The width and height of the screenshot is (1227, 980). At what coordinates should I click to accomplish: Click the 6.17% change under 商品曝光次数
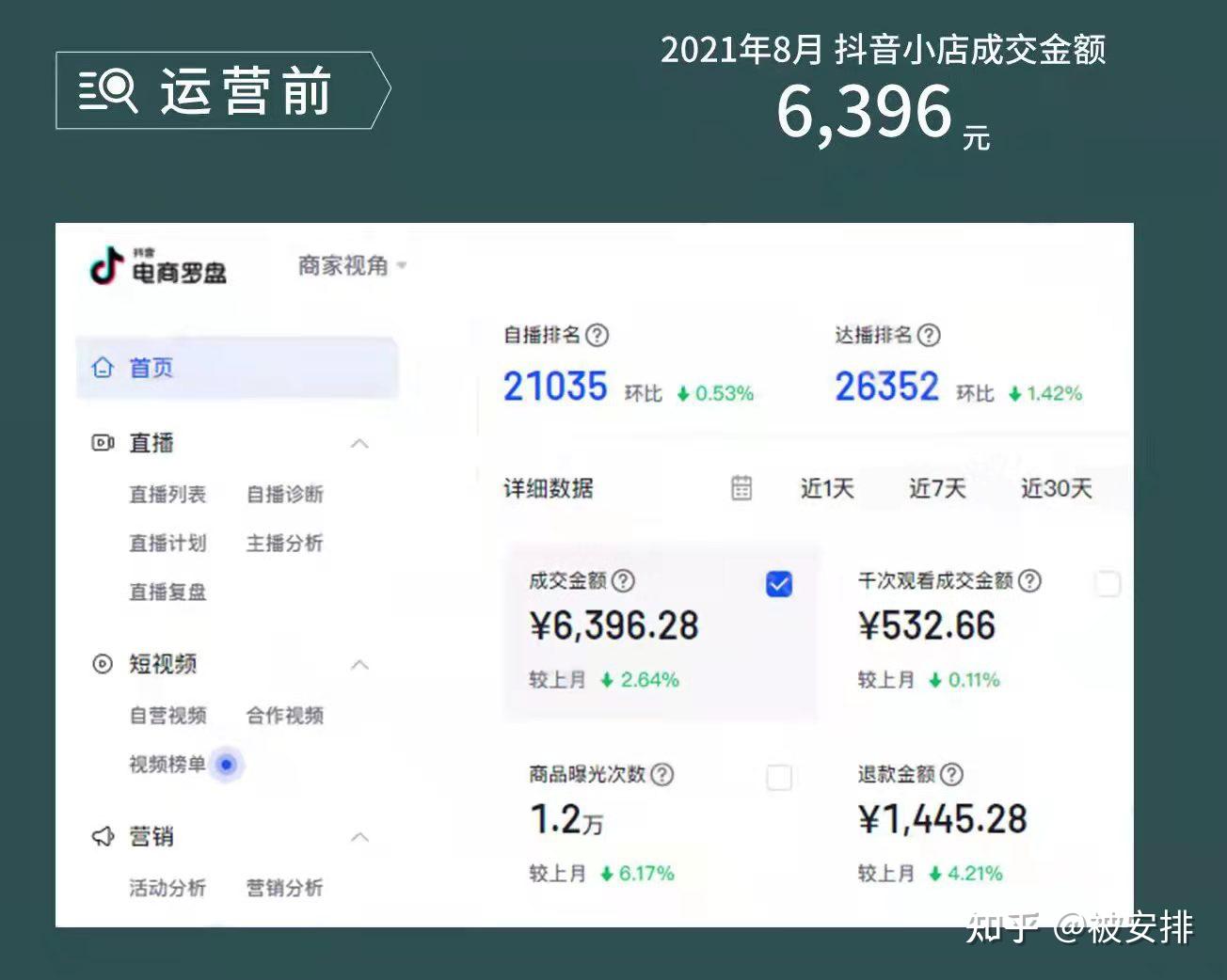[637, 874]
